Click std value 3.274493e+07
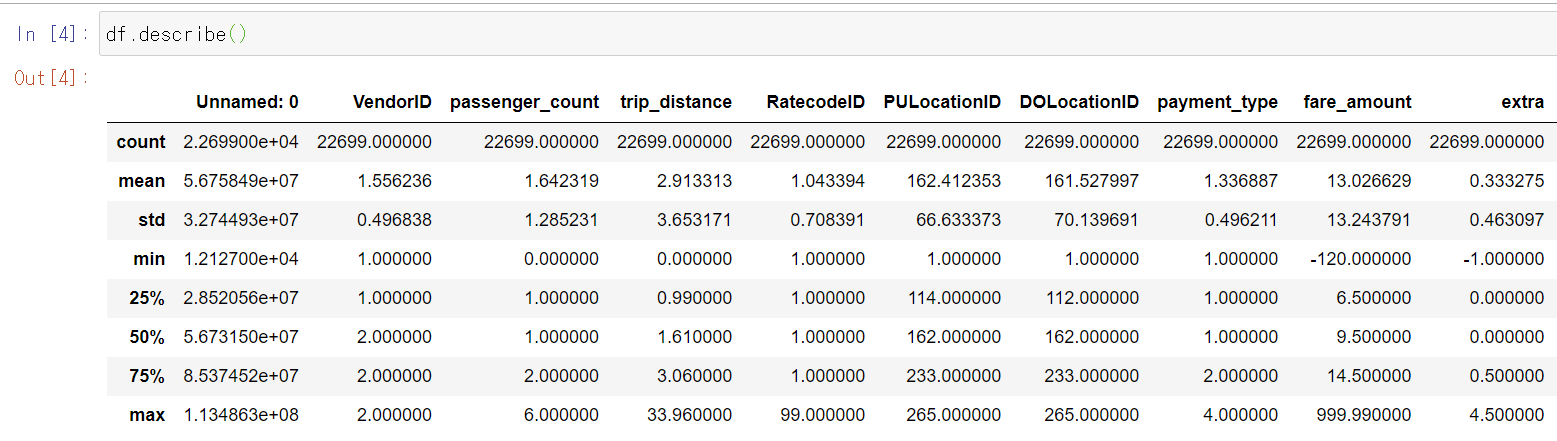Image resolution: width=1557 pixels, height=441 pixels. coord(241,220)
